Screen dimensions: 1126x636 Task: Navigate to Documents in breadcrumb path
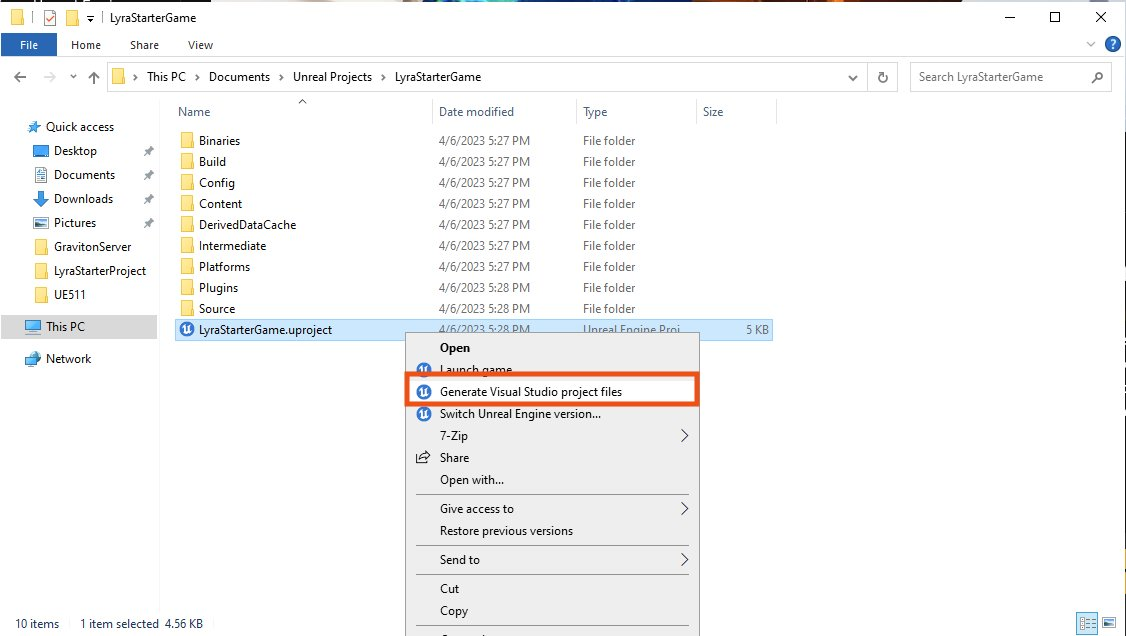pyautogui.click(x=239, y=77)
